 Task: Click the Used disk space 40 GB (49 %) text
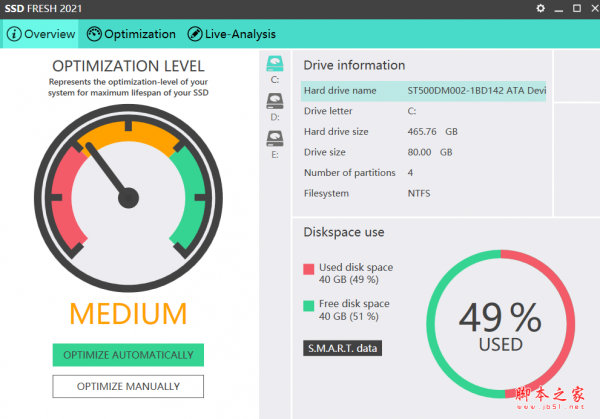pos(356,273)
